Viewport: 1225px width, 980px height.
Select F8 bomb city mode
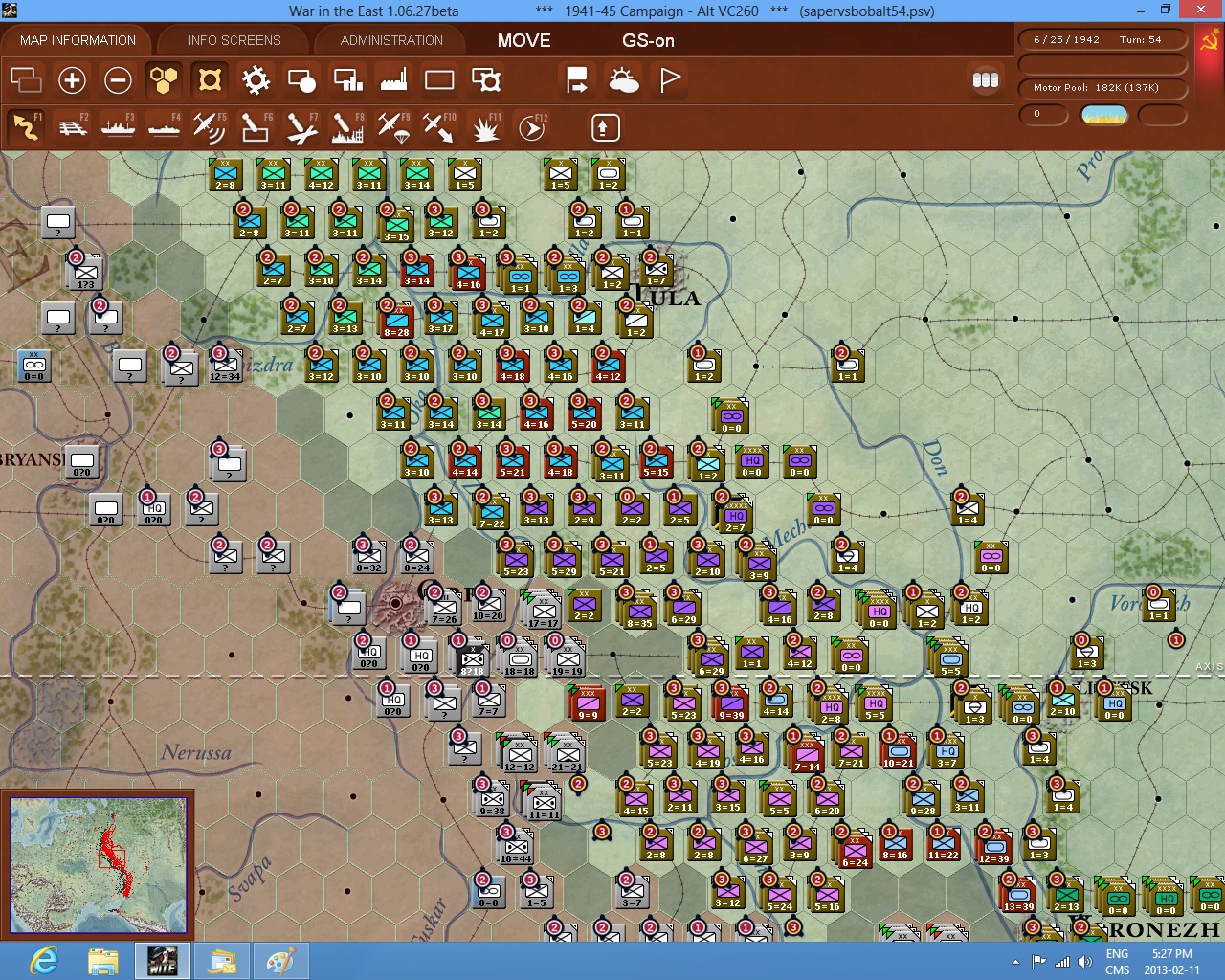[347, 126]
